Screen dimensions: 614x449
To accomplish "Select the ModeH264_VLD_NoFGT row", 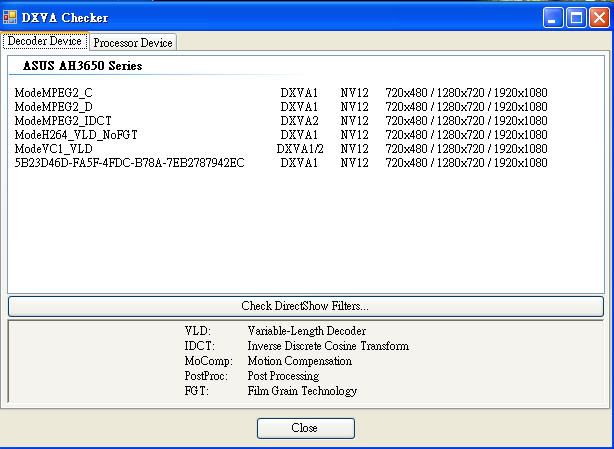I will [x=281, y=135].
